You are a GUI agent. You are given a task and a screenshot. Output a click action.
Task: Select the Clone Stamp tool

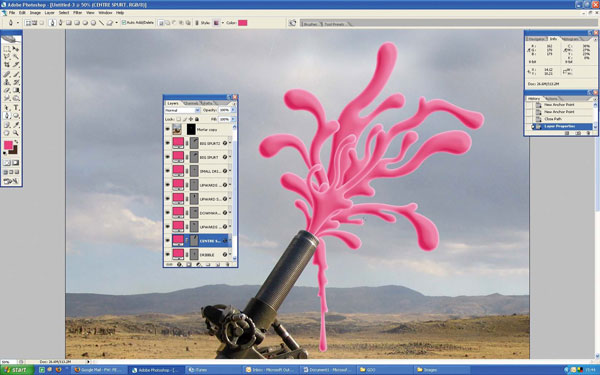click(7, 82)
